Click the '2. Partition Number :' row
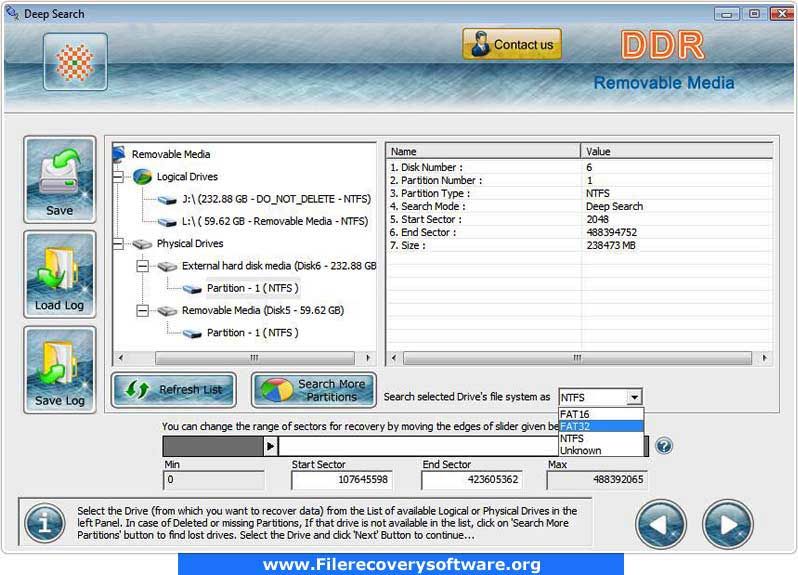 pos(580,181)
